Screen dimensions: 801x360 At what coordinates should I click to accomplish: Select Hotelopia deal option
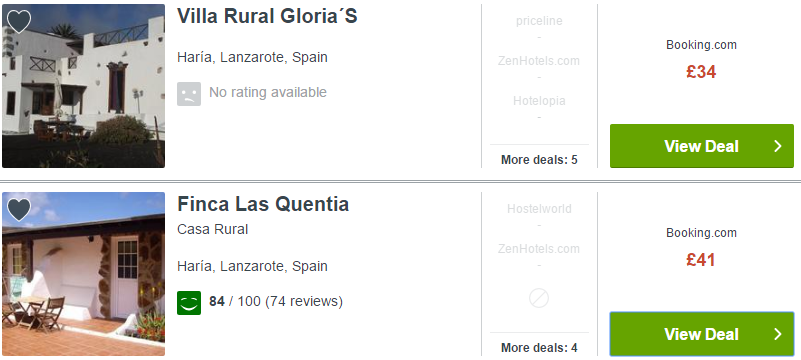pos(539,101)
